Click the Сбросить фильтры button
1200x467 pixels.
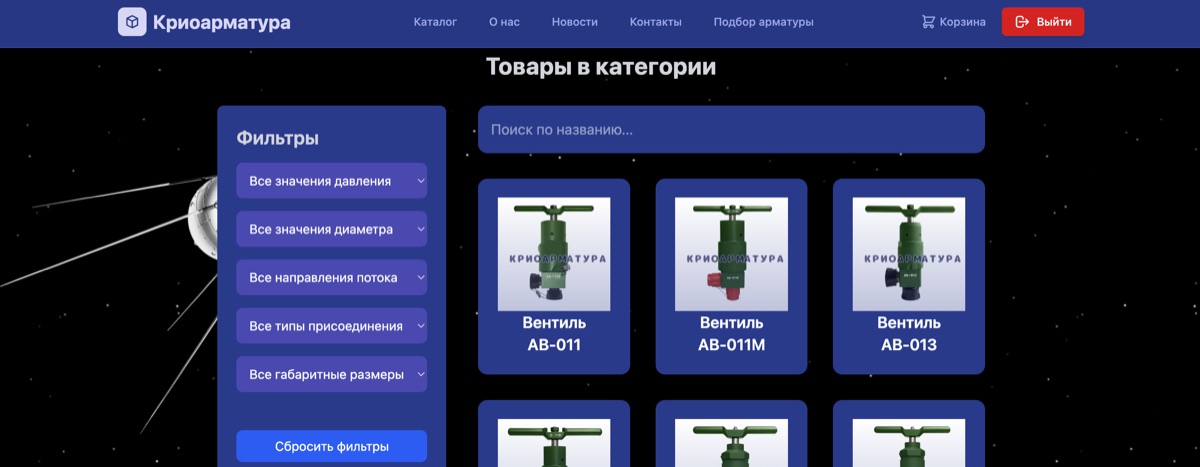point(332,446)
